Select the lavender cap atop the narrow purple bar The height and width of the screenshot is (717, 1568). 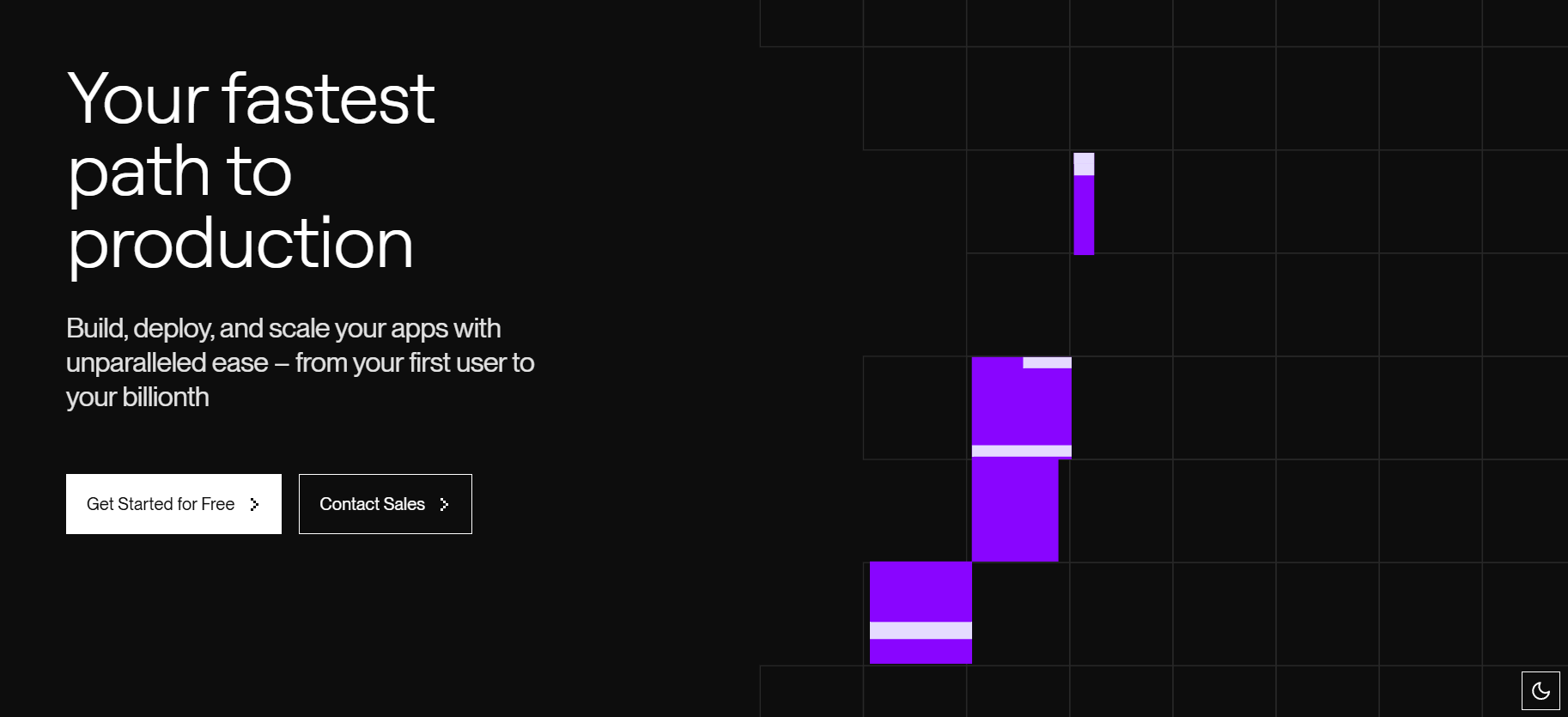coord(1084,164)
